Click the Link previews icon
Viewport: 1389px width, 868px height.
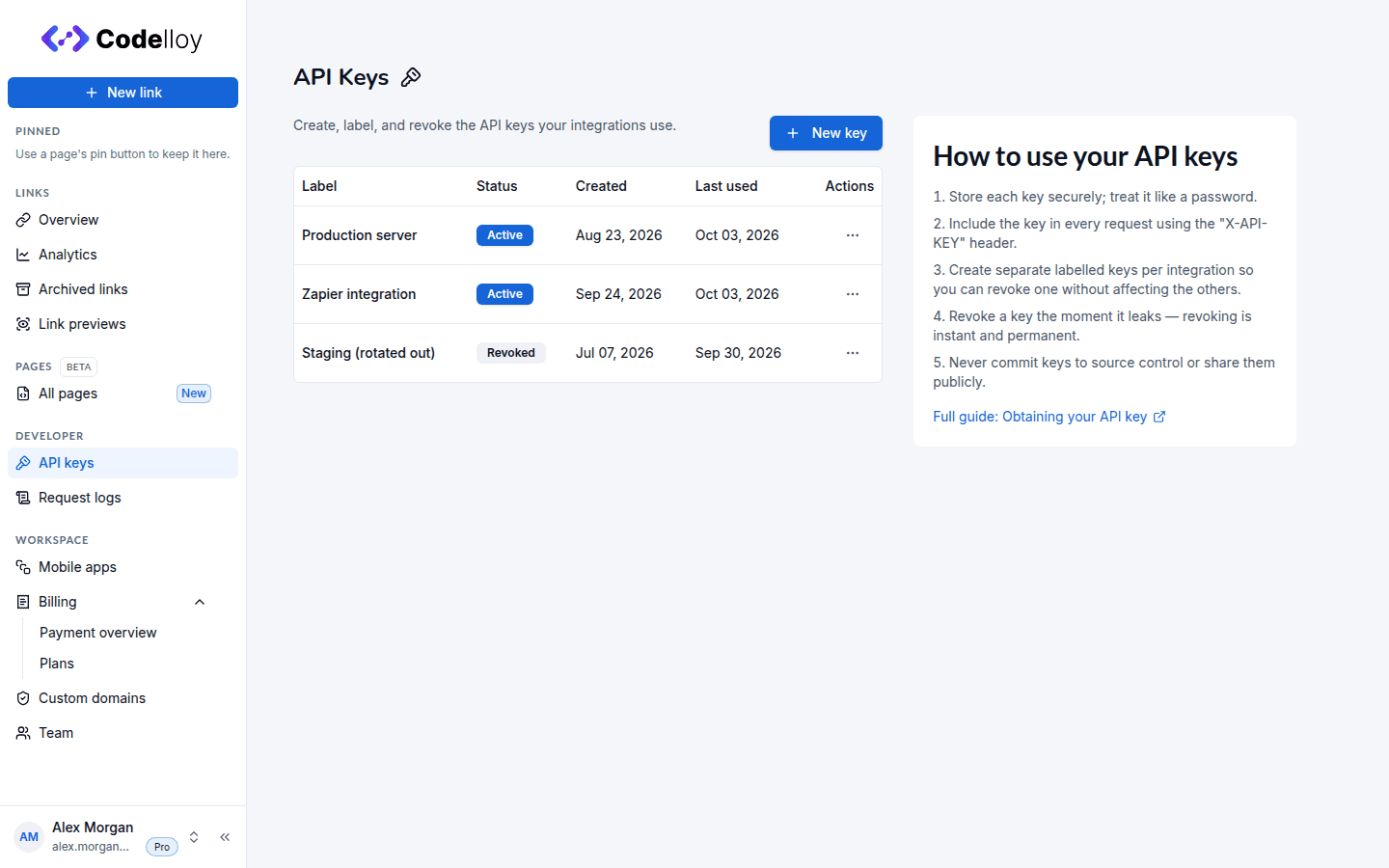tap(23, 324)
